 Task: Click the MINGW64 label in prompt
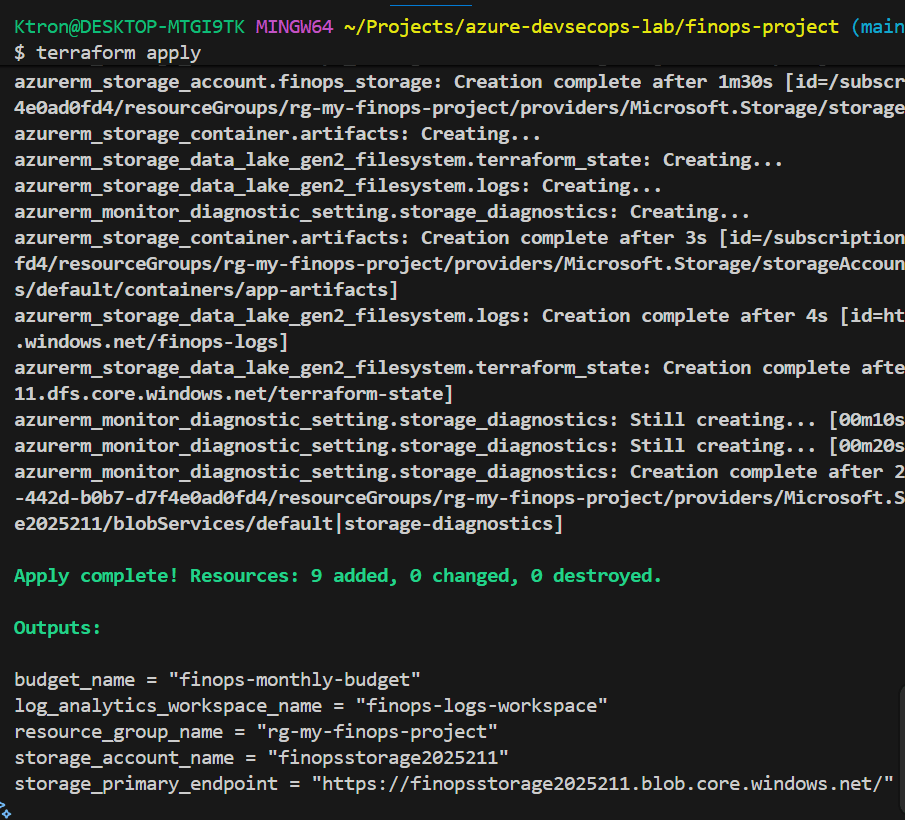[x=294, y=27]
